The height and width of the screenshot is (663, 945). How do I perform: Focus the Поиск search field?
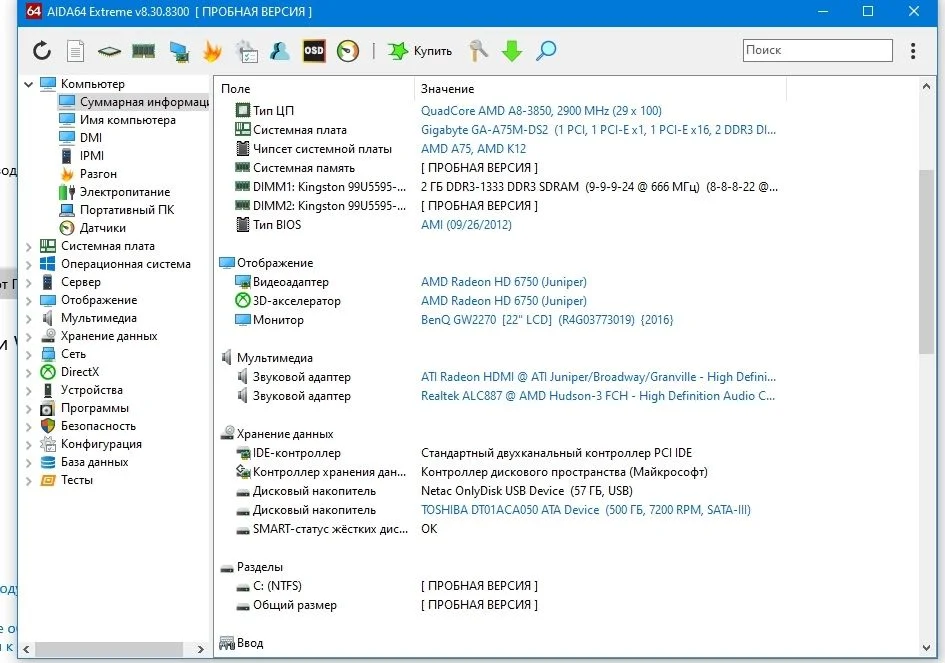817,50
